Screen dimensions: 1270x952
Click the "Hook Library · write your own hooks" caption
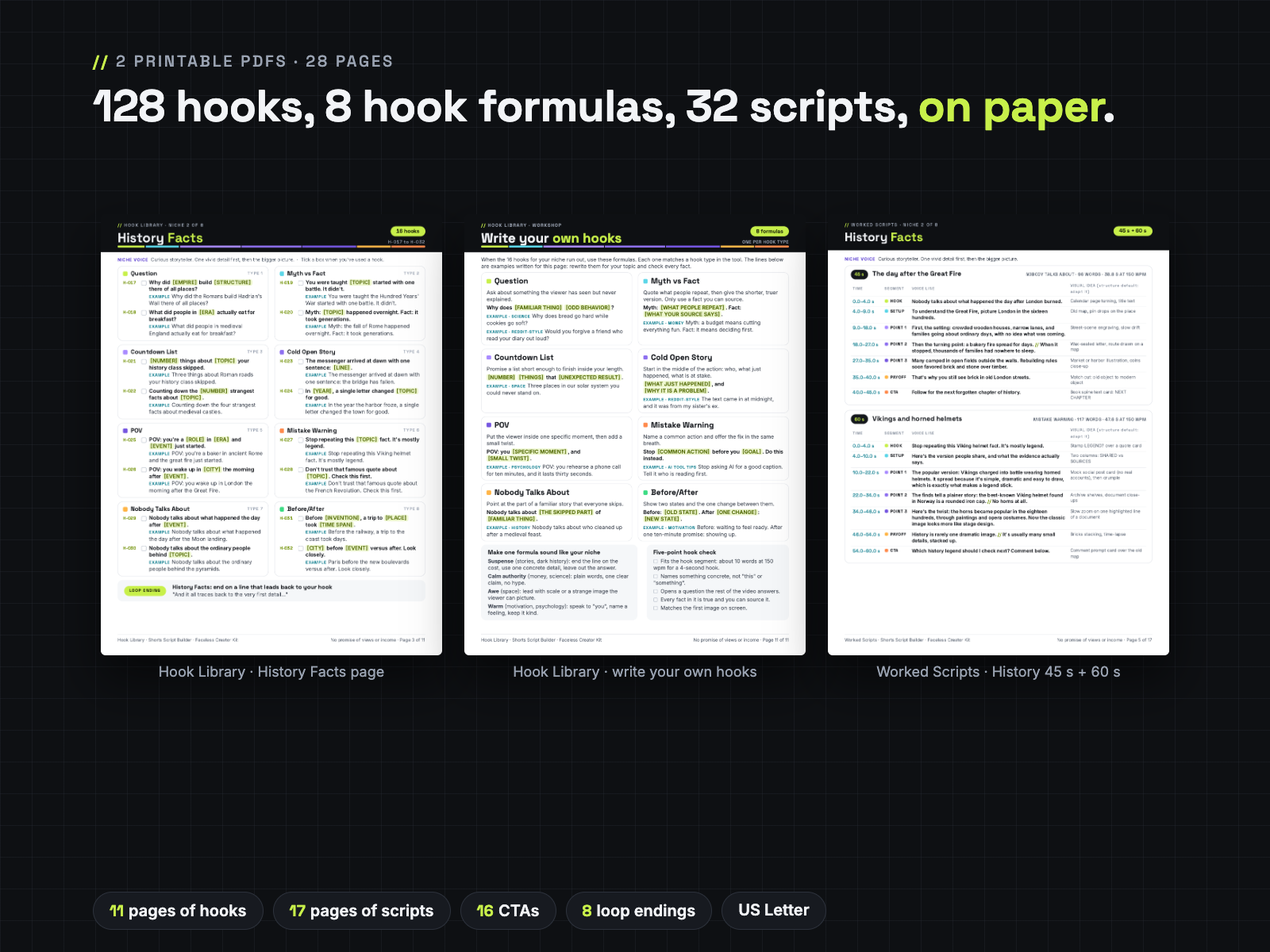click(635, 672)
